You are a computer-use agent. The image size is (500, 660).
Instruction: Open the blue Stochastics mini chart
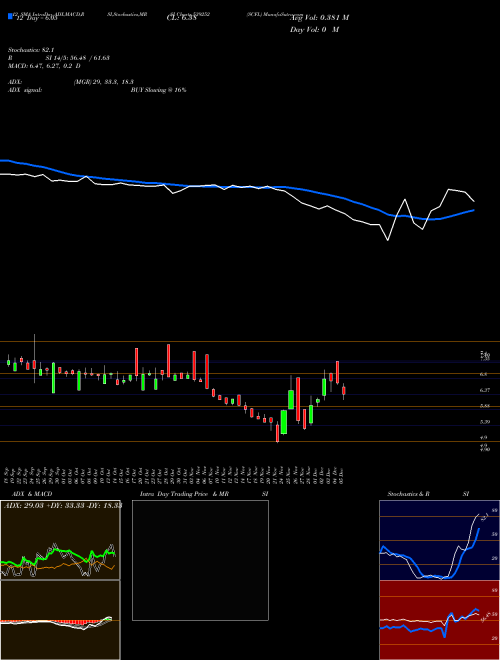439,540
